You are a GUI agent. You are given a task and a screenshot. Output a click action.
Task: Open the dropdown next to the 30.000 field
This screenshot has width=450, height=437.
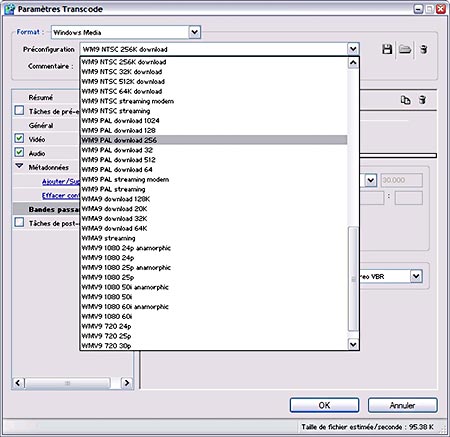pos(371,180)
